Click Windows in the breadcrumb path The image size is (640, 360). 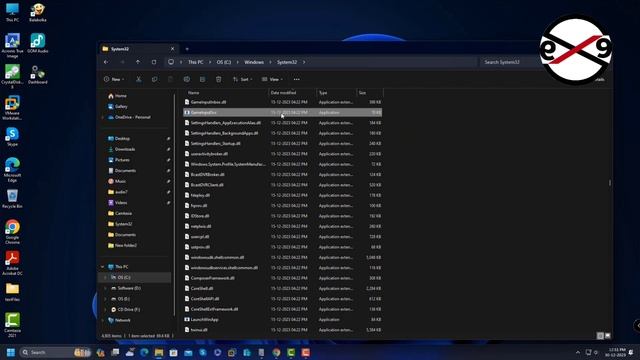[x=254, y=62]
